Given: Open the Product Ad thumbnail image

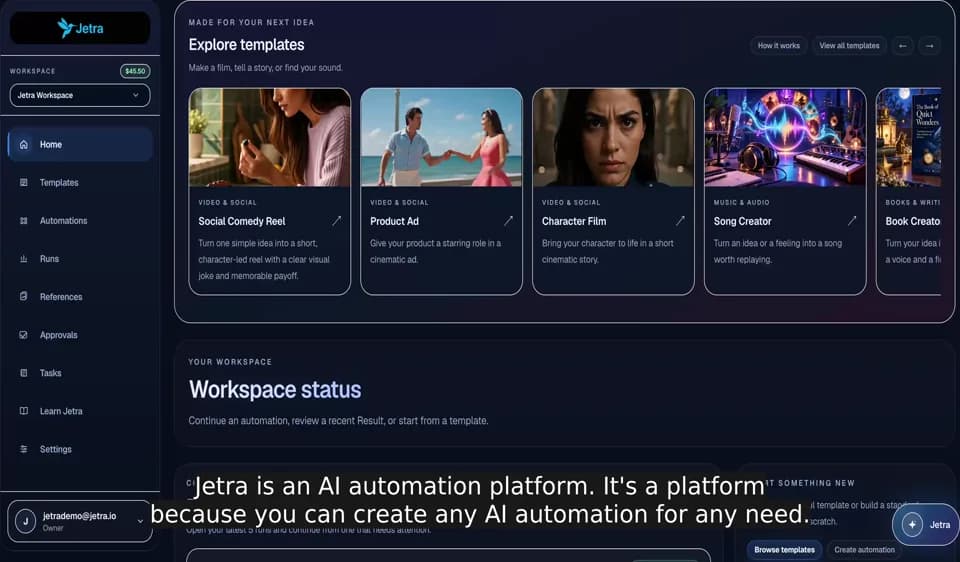Looking at the screenshot, I should (x=441, y=137).
